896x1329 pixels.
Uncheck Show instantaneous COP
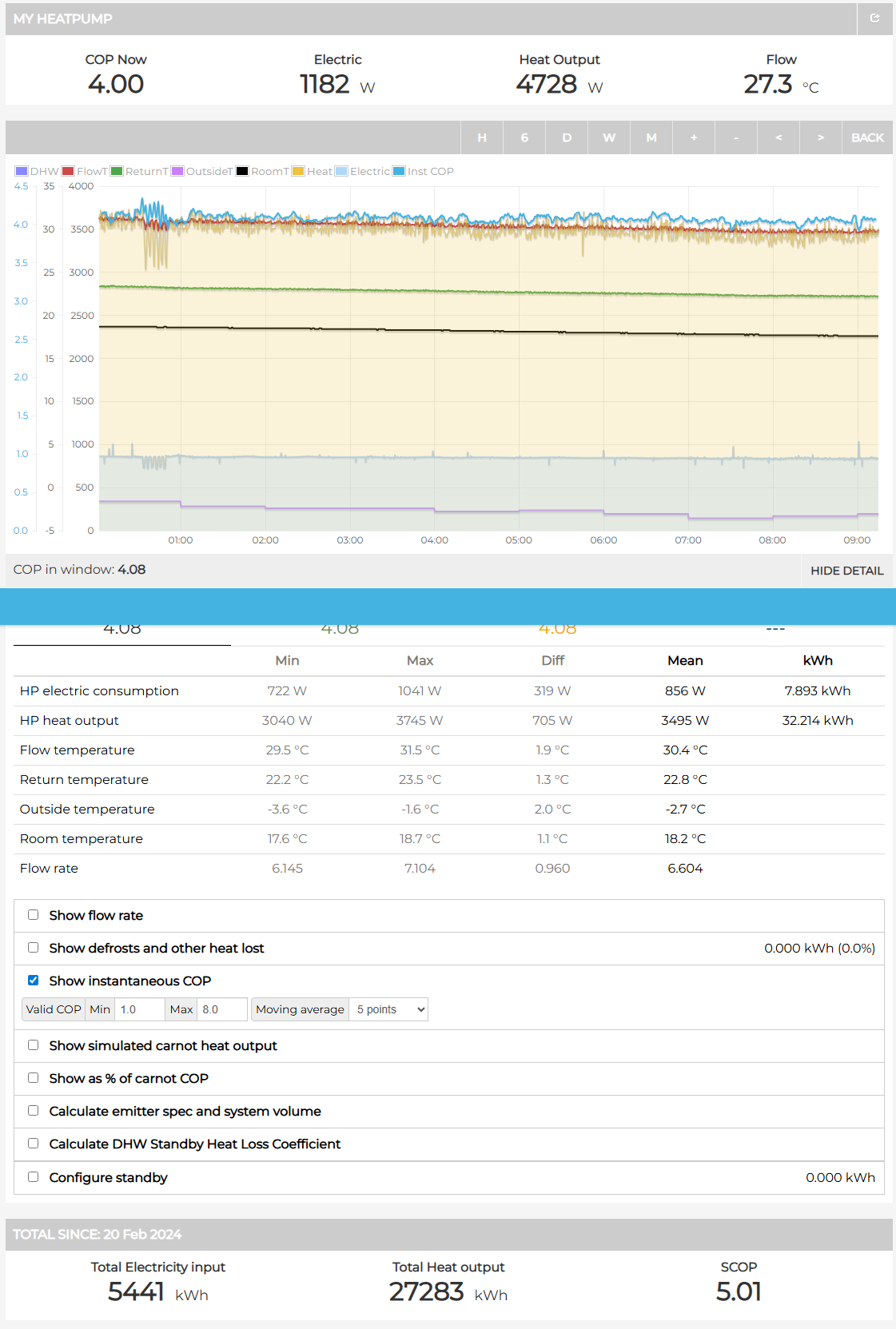click(x=34, y=981)
